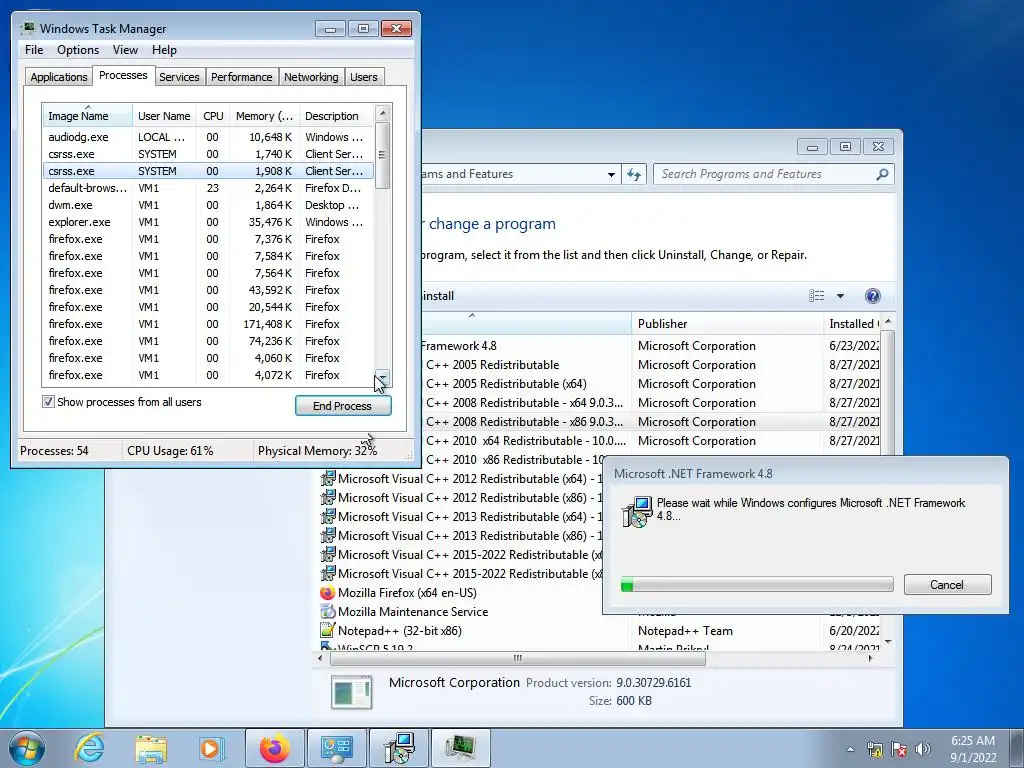
Task: Select the dwm.exe process row
Action: (x=208, y=205)
